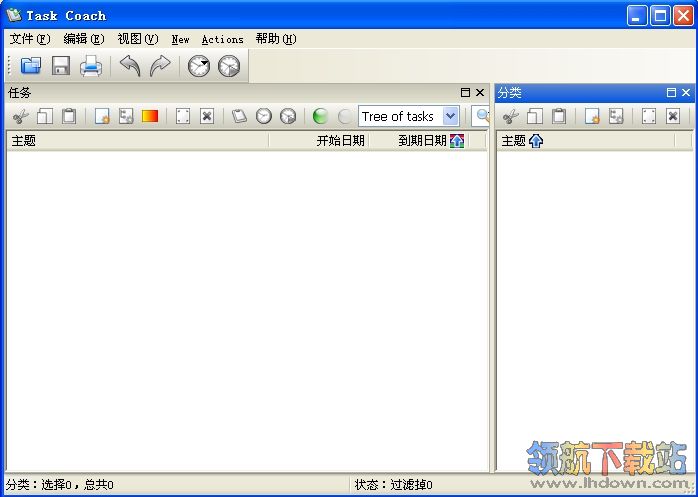The image size is (698, 497).
Task: Undo the last action with left arrow
Action: pos(130,66)
